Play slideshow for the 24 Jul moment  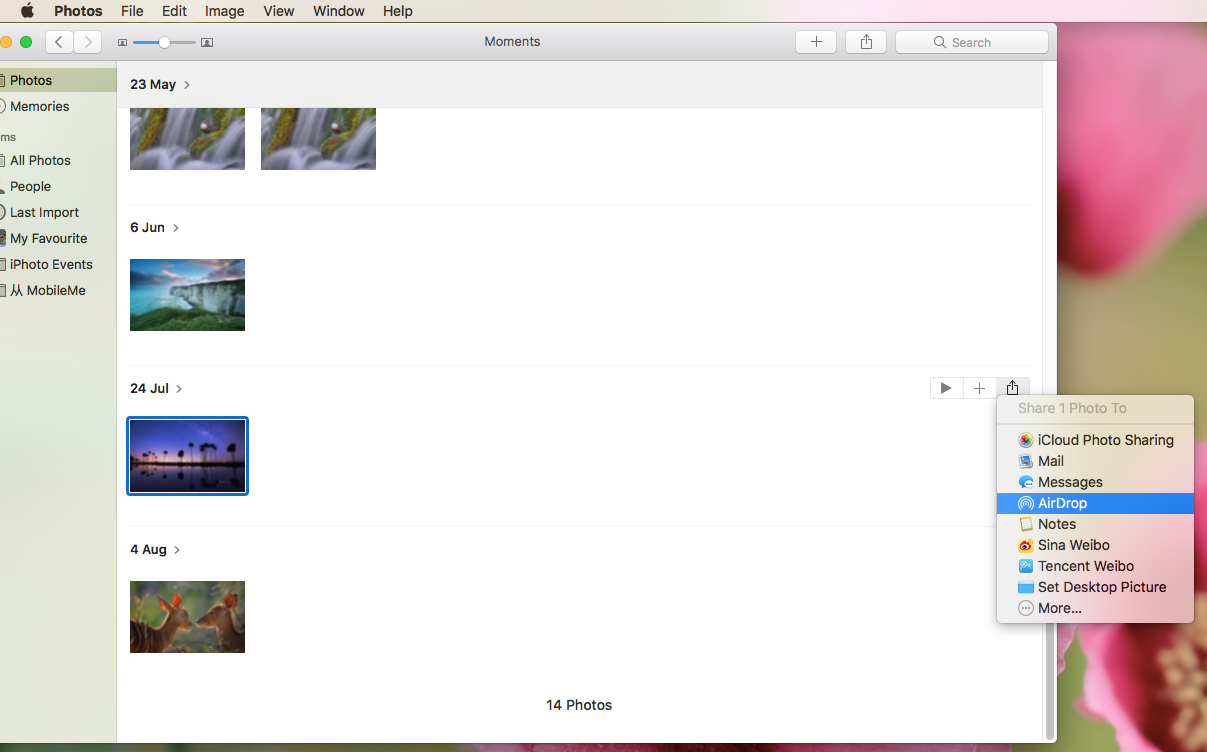click(x=946, y=388)
